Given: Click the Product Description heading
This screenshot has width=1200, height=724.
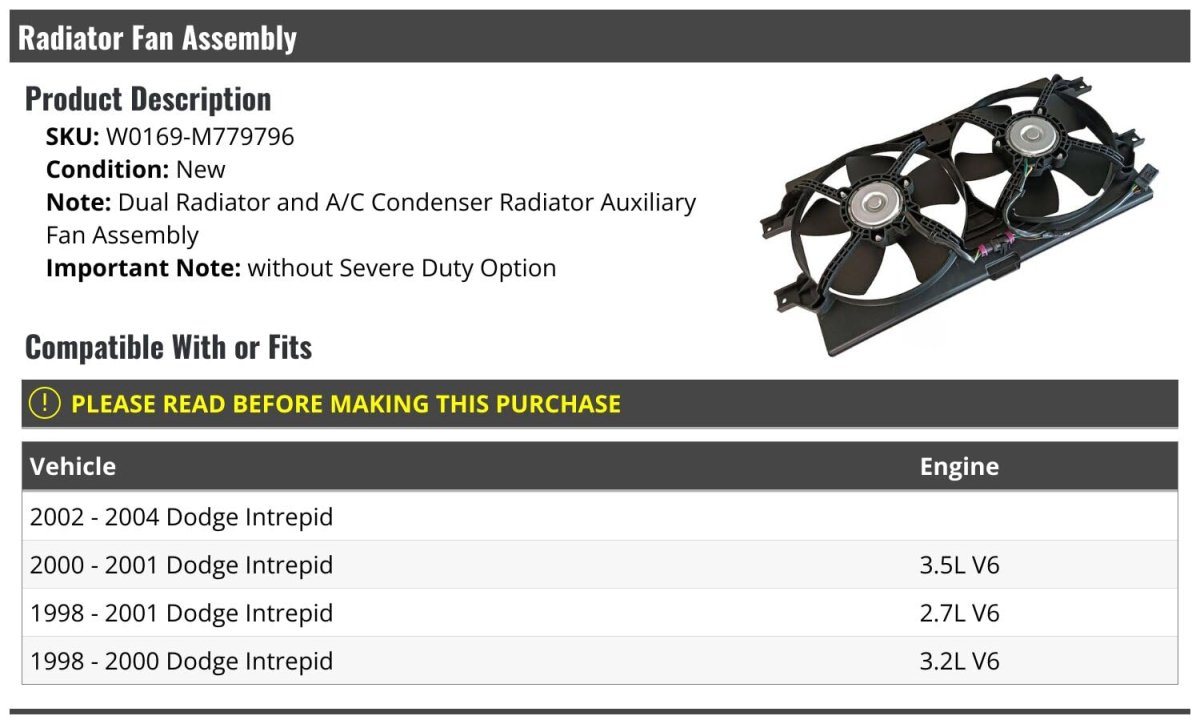Looking at the screenshot, I should pos(148,99).
